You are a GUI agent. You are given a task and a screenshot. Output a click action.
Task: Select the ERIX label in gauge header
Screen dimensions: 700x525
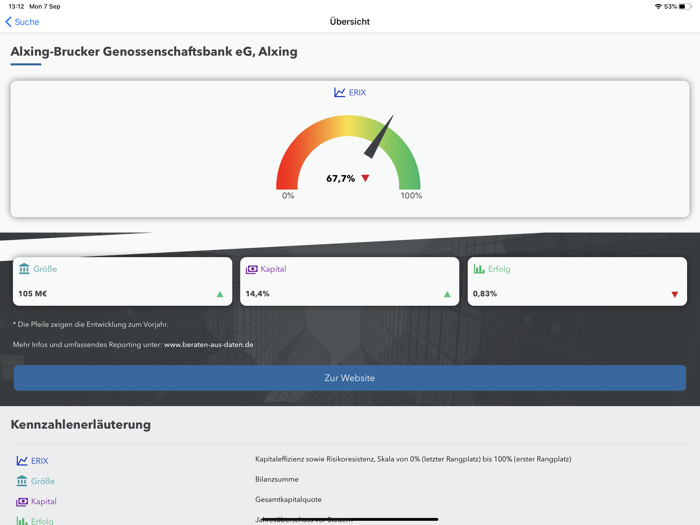[x=357, y=92]
